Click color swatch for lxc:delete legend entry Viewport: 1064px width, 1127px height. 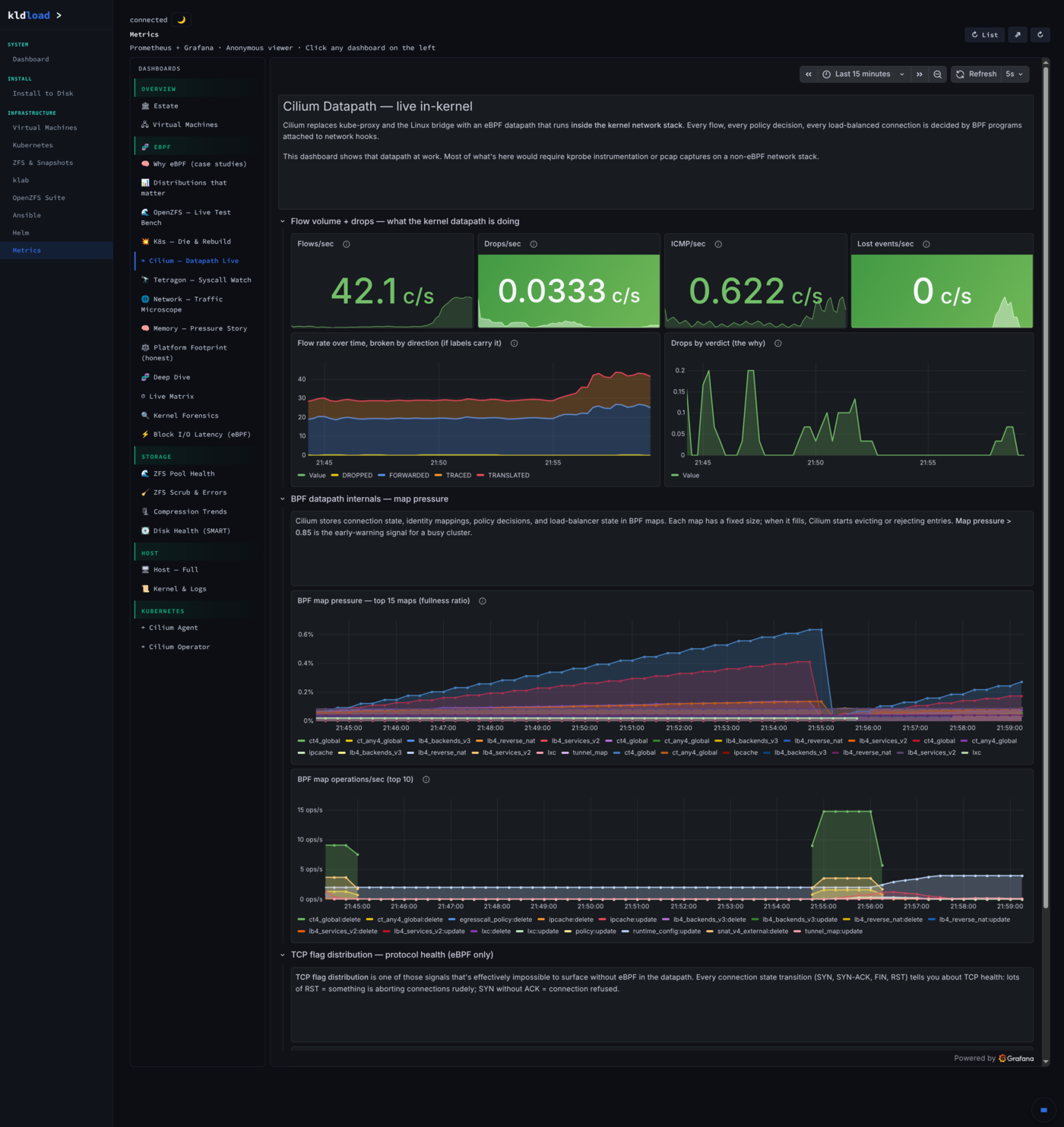click(474, 932)
